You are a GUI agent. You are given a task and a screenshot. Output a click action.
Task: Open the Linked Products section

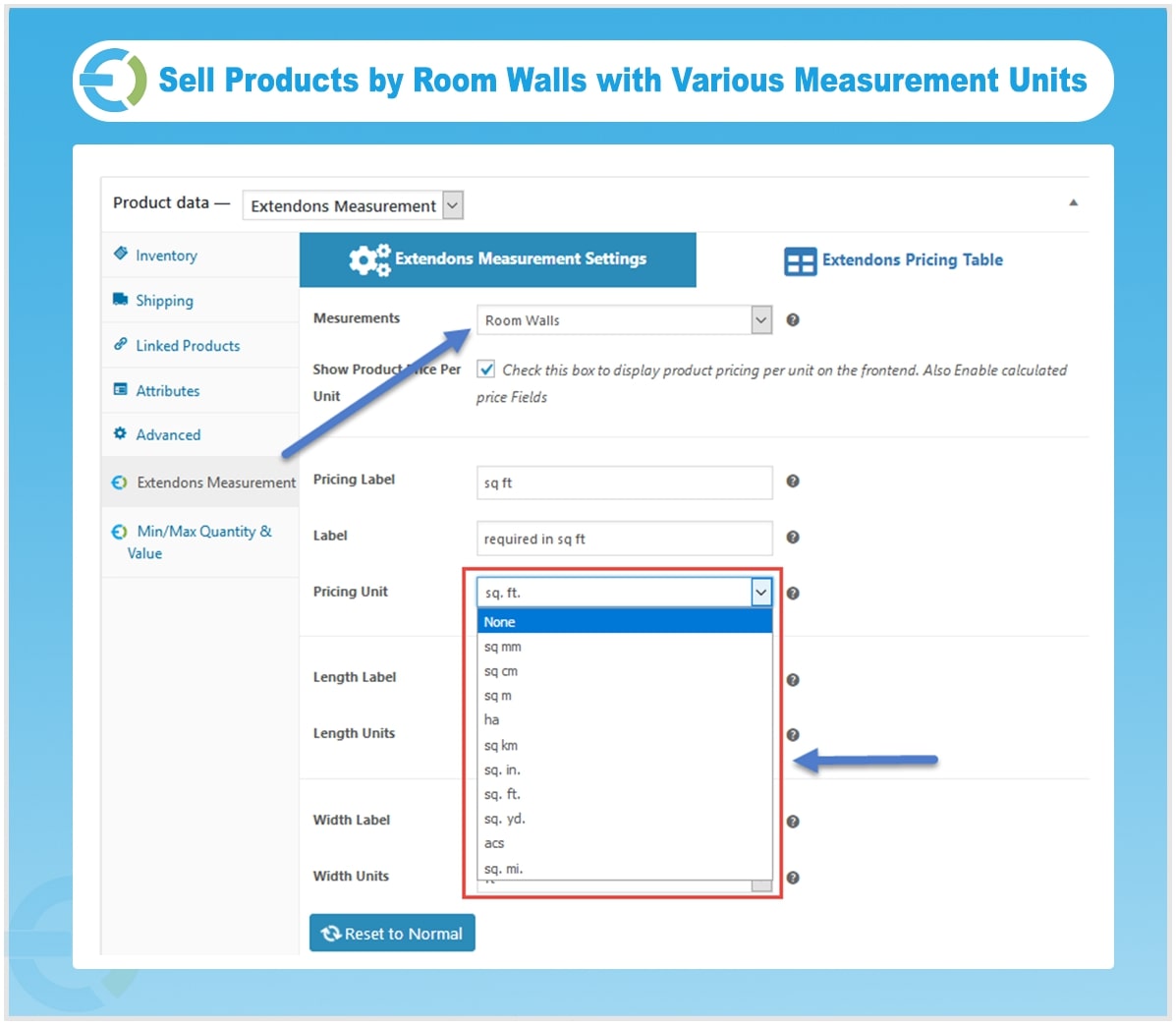click(x=199, y=345)
